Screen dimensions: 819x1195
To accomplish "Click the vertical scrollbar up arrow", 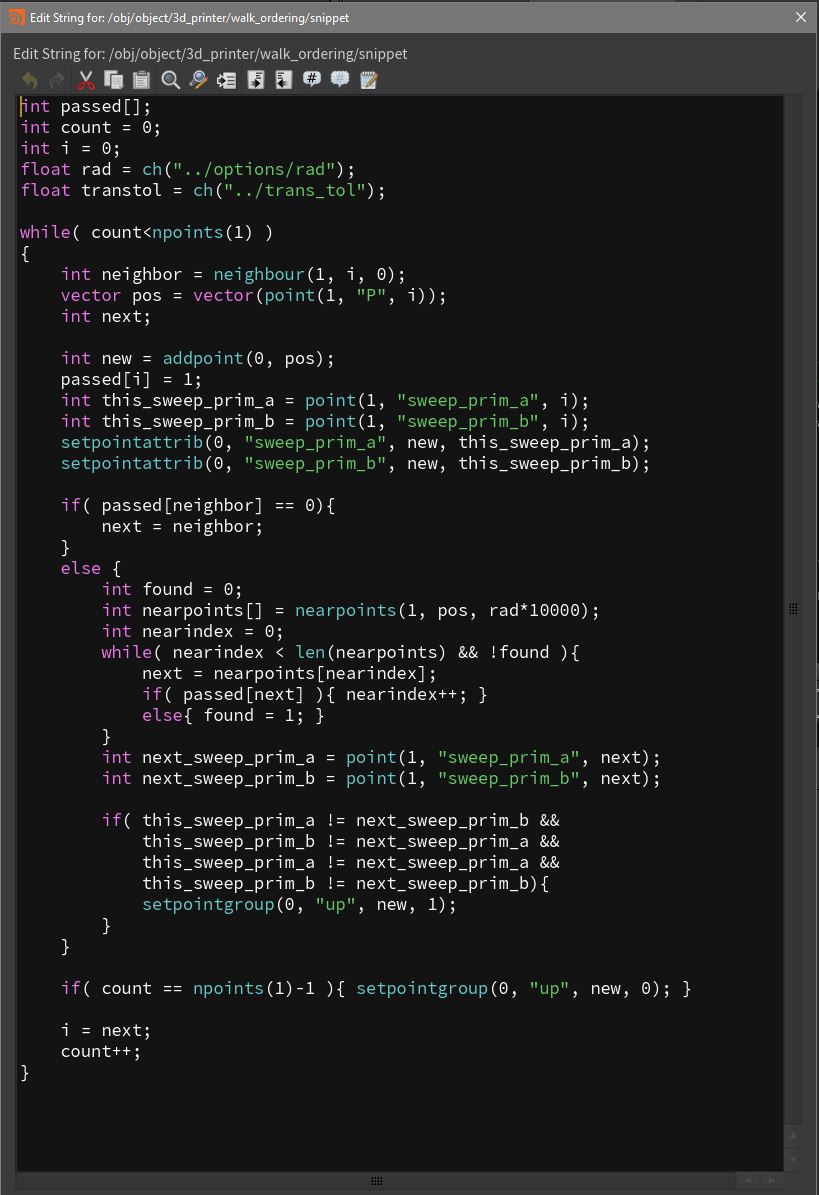I will point(793,1135).
